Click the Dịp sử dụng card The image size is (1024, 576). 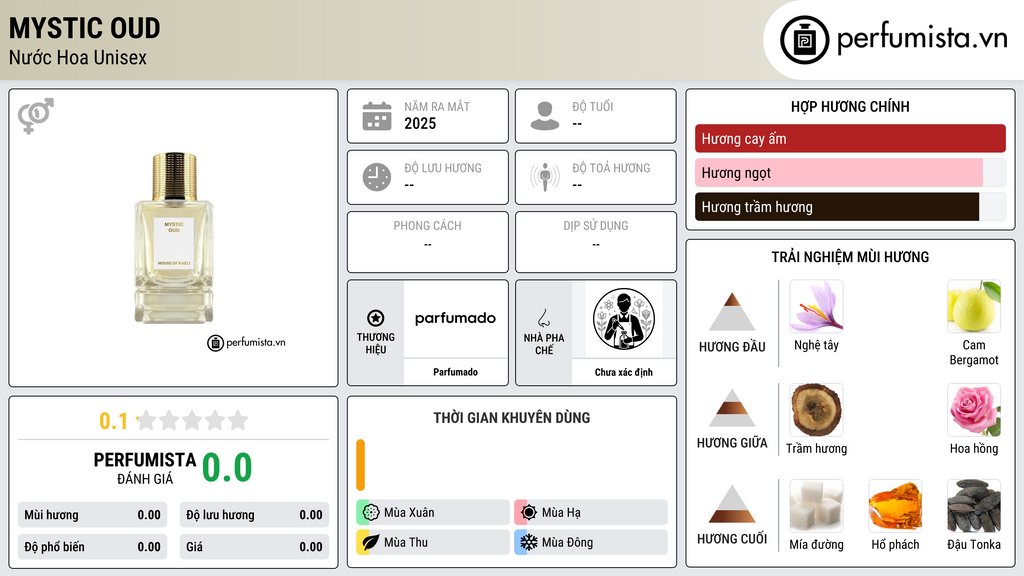pyautogui.click(x=596, y=242)
